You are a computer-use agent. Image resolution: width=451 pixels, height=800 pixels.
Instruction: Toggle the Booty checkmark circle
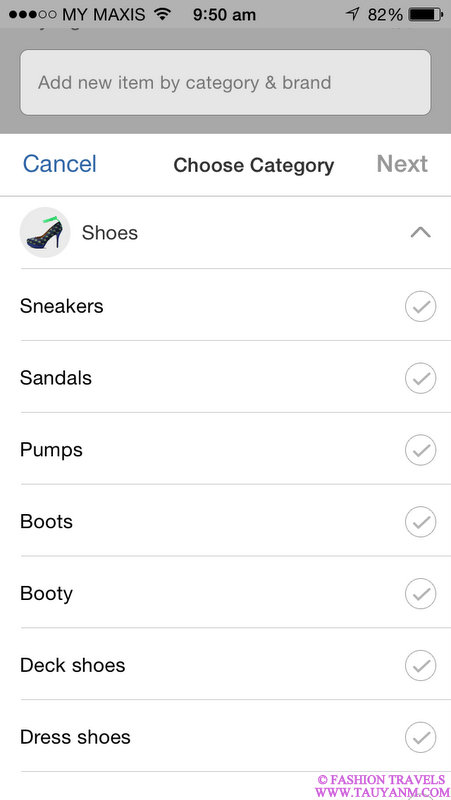point(420,594)
